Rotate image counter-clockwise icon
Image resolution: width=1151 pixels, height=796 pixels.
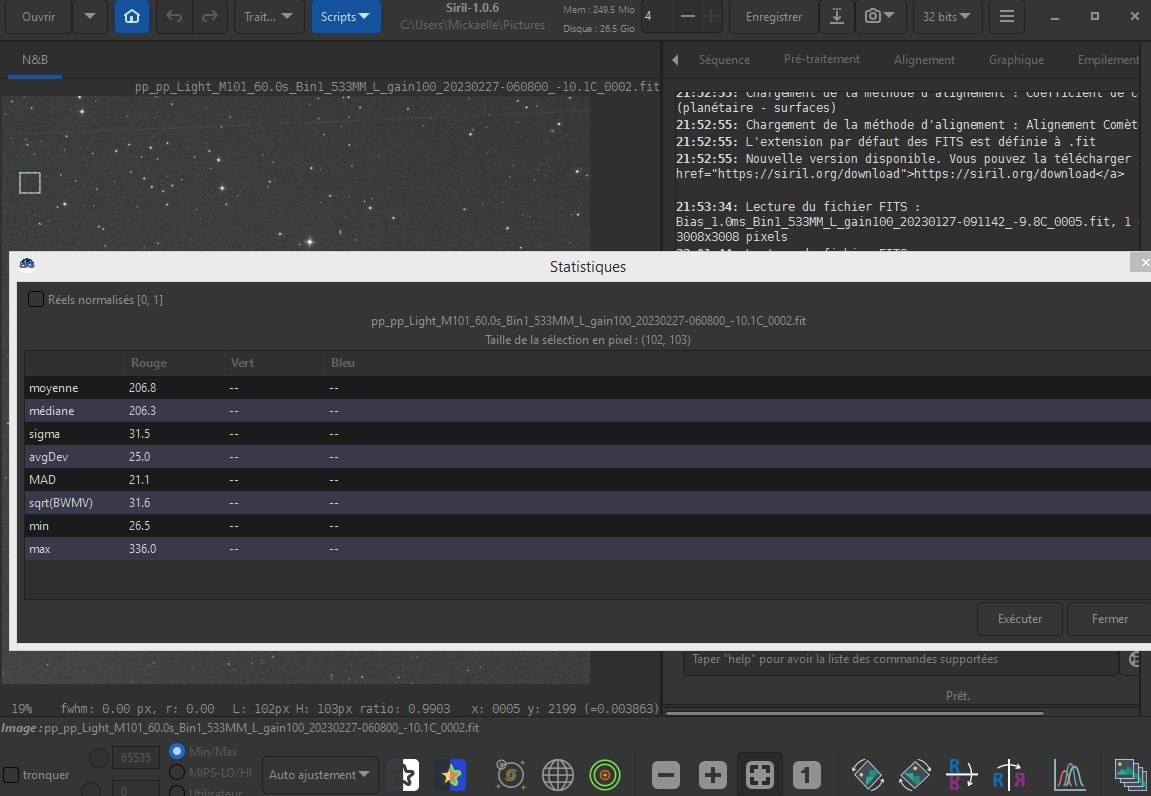click(x=868, y=775)
